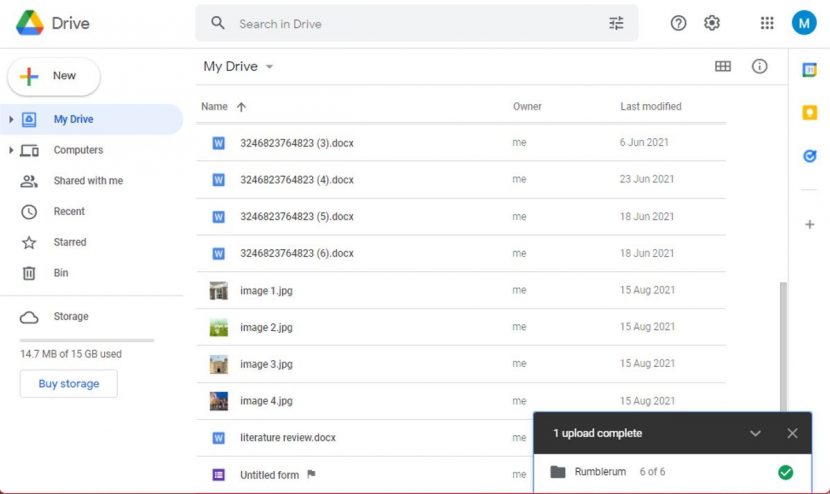Screen dimensions: 830x494
Task: Click 14.7 MB of 15 GB used text
Action: 70,354
